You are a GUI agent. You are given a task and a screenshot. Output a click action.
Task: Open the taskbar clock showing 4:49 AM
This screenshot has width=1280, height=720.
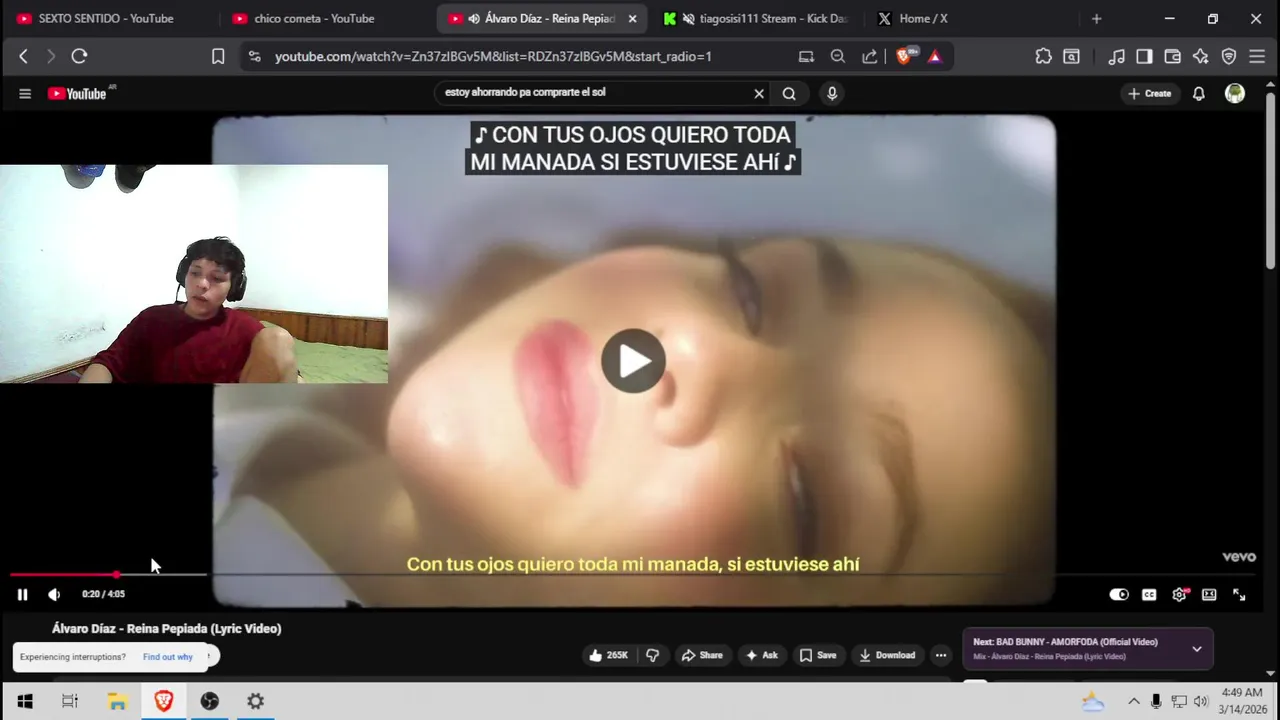click(1241, 701)
